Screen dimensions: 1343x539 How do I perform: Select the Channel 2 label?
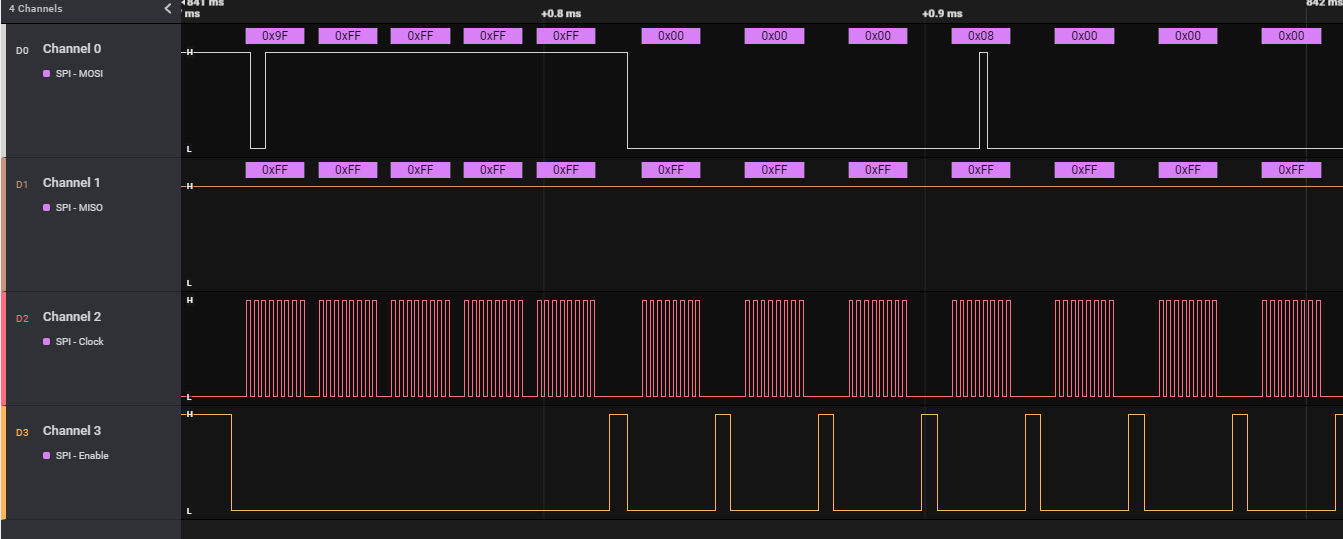(72, 317)
